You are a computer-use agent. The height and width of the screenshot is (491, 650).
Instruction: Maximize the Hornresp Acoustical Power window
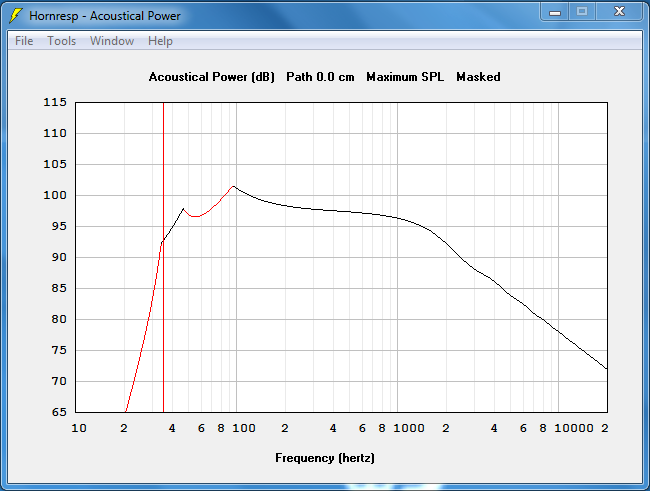click(582, 12)
